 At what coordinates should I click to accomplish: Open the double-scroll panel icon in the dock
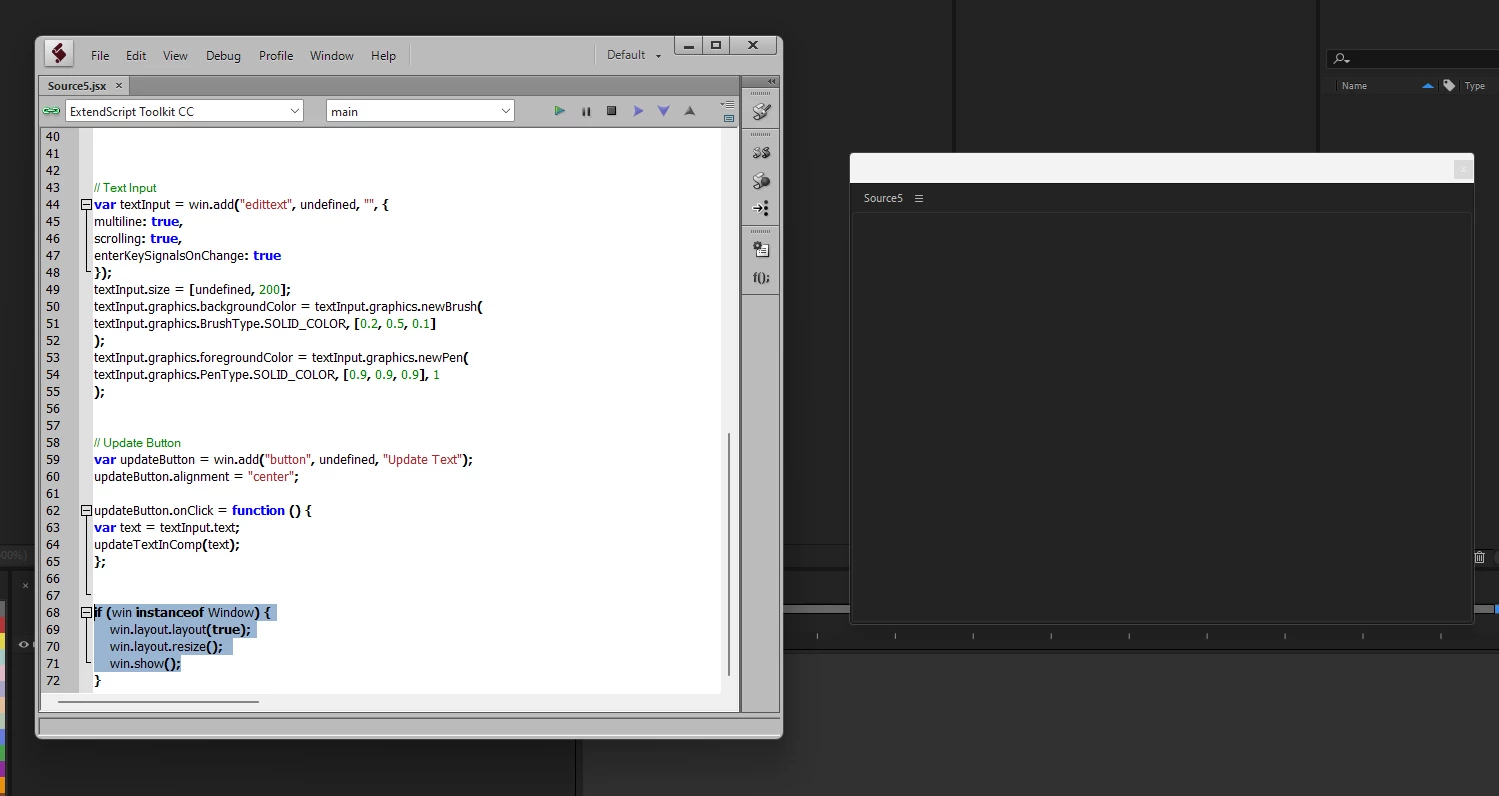coord(761,153)
